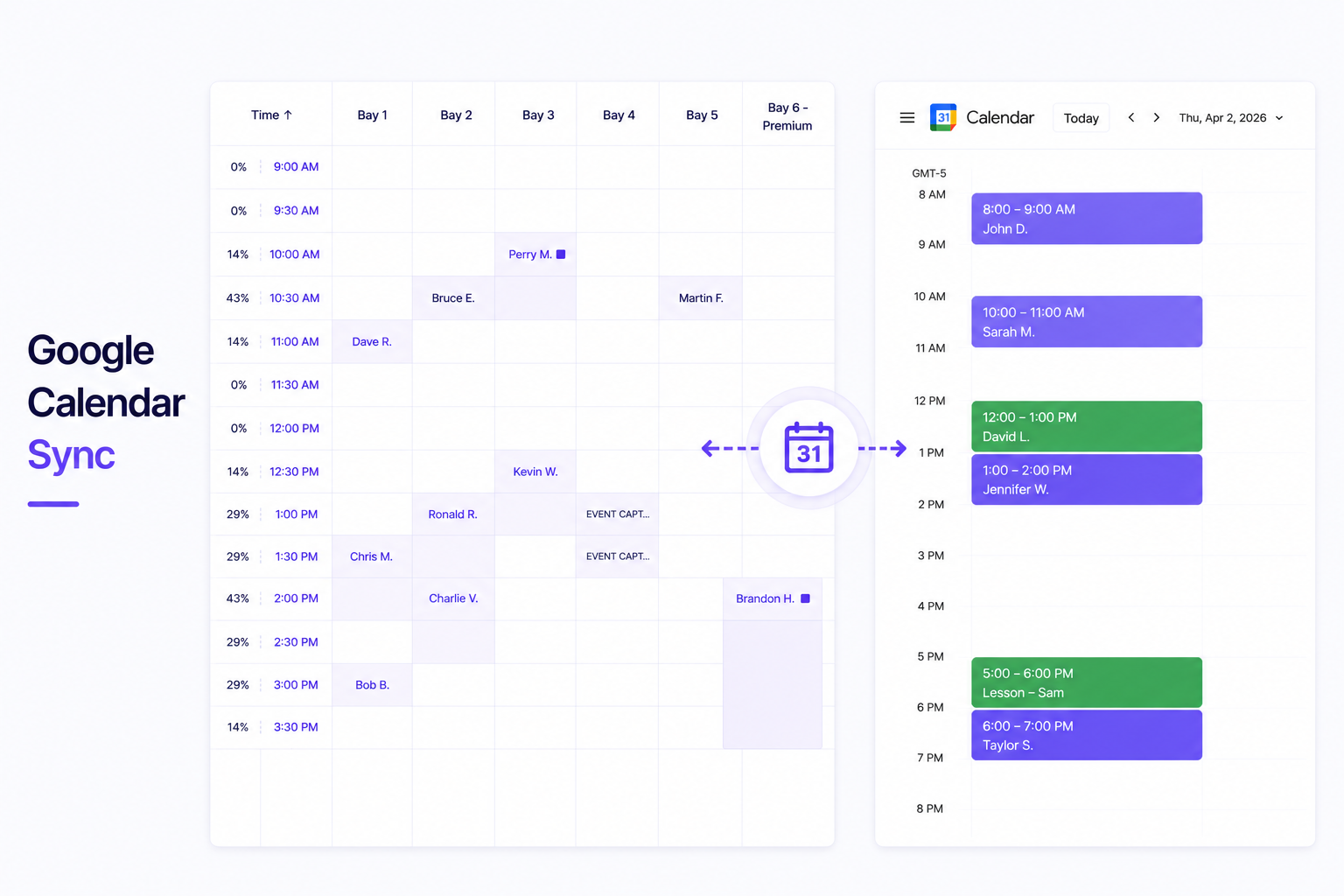Click the 3:30 PM time slot link
The width and height of the screenshot is (1344, 896).
296,727
